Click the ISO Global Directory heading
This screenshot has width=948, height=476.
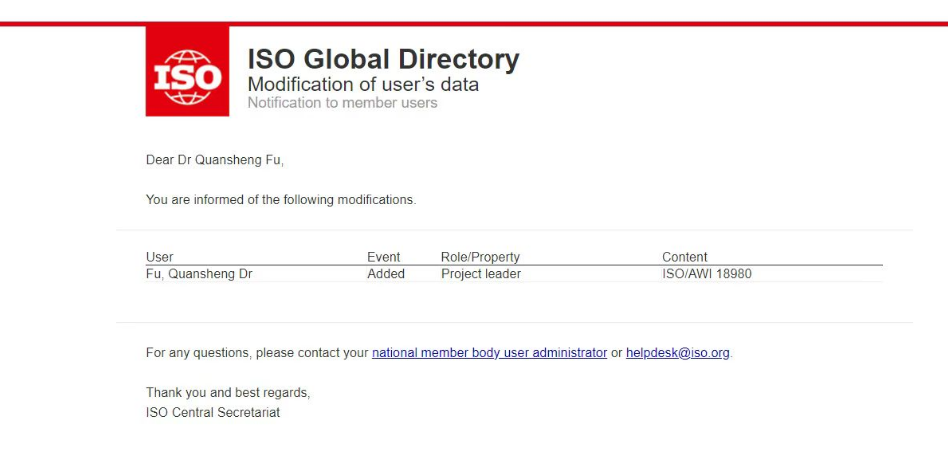pyautogui.click(x=383, y=59)
